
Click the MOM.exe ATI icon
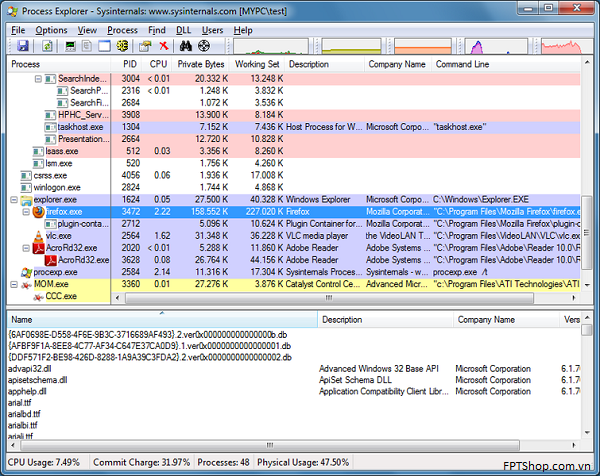click(26, 285)
